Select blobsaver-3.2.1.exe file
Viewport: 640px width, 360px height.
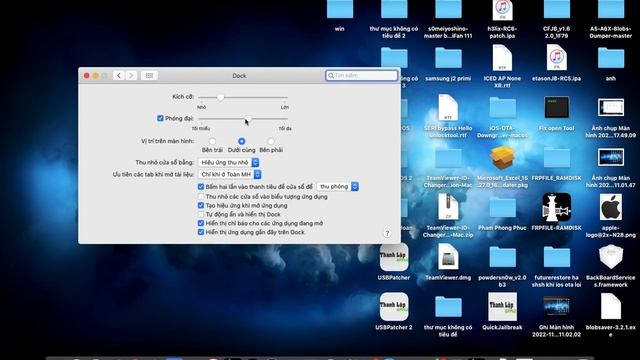pos(611,307)
